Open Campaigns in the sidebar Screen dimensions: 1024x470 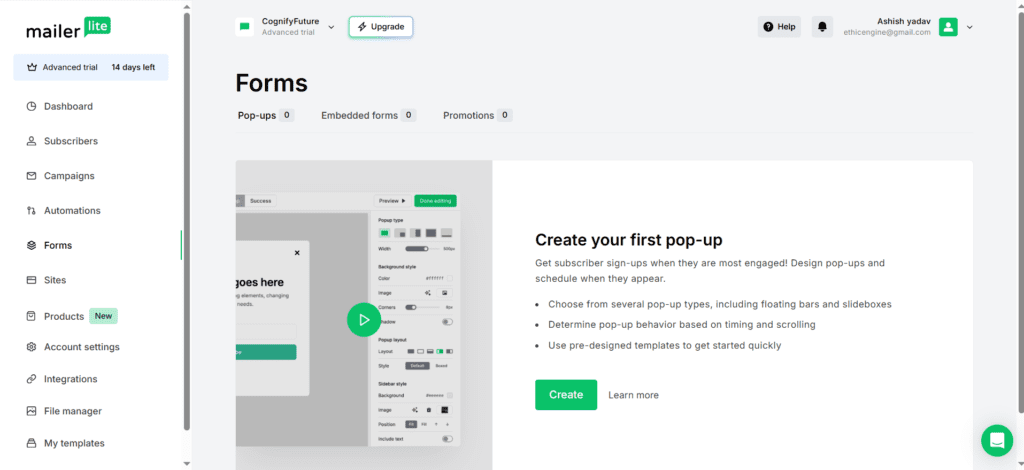pos(69,176)
